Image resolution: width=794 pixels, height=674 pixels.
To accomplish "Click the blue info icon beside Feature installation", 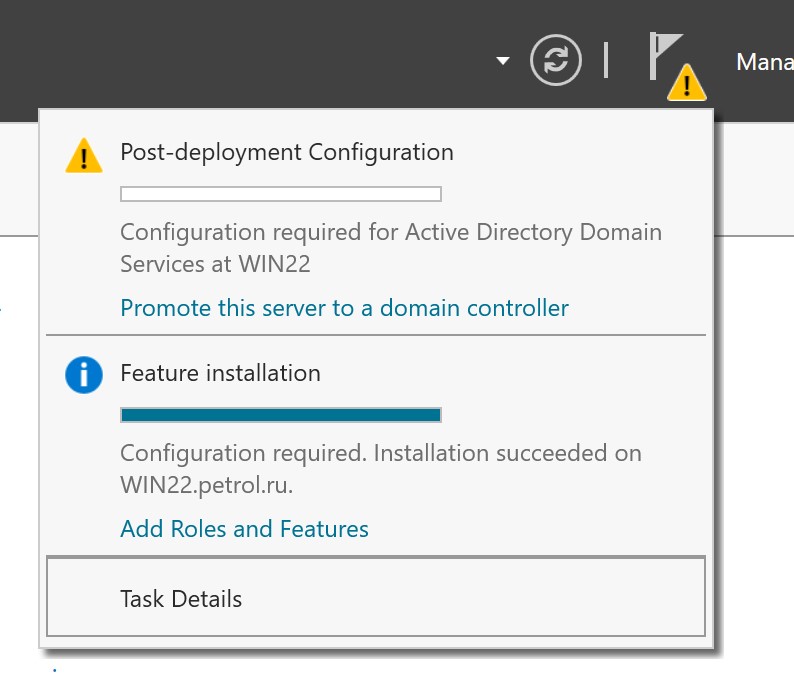I will tap(84, 375).
